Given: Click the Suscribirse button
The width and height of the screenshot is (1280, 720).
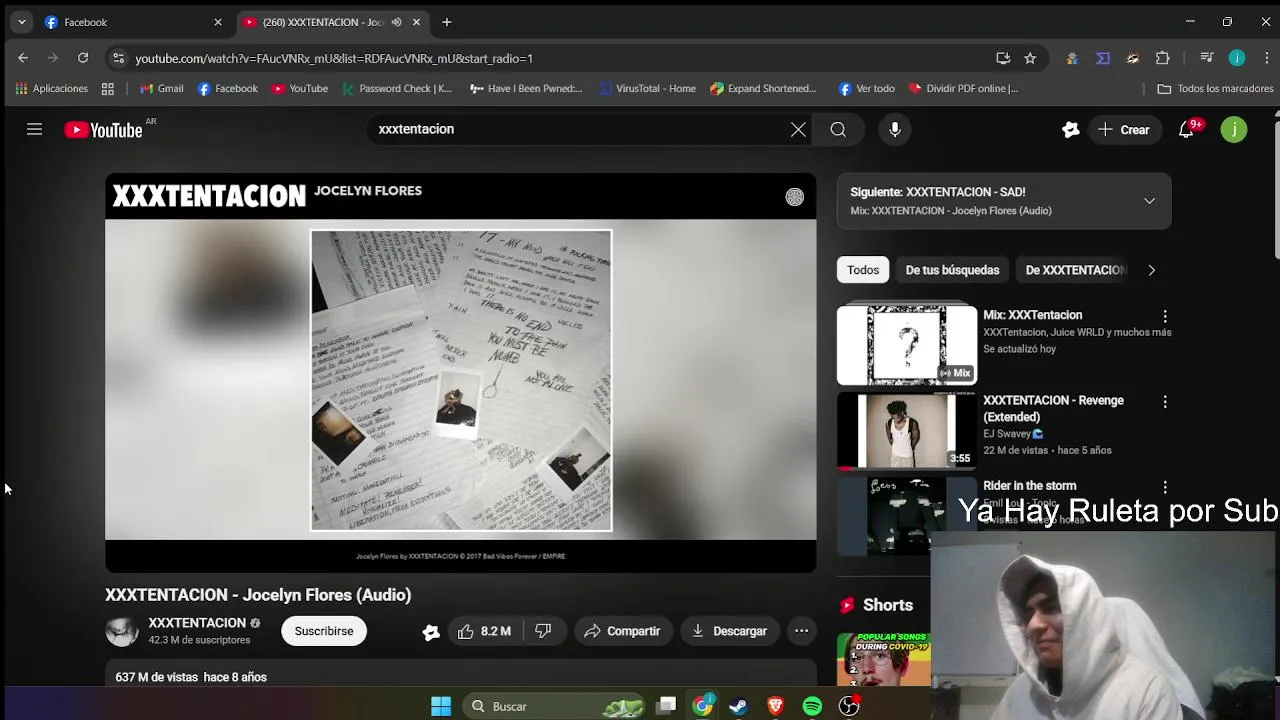Looking at the screenshot, I should click(x=324, y=631).
